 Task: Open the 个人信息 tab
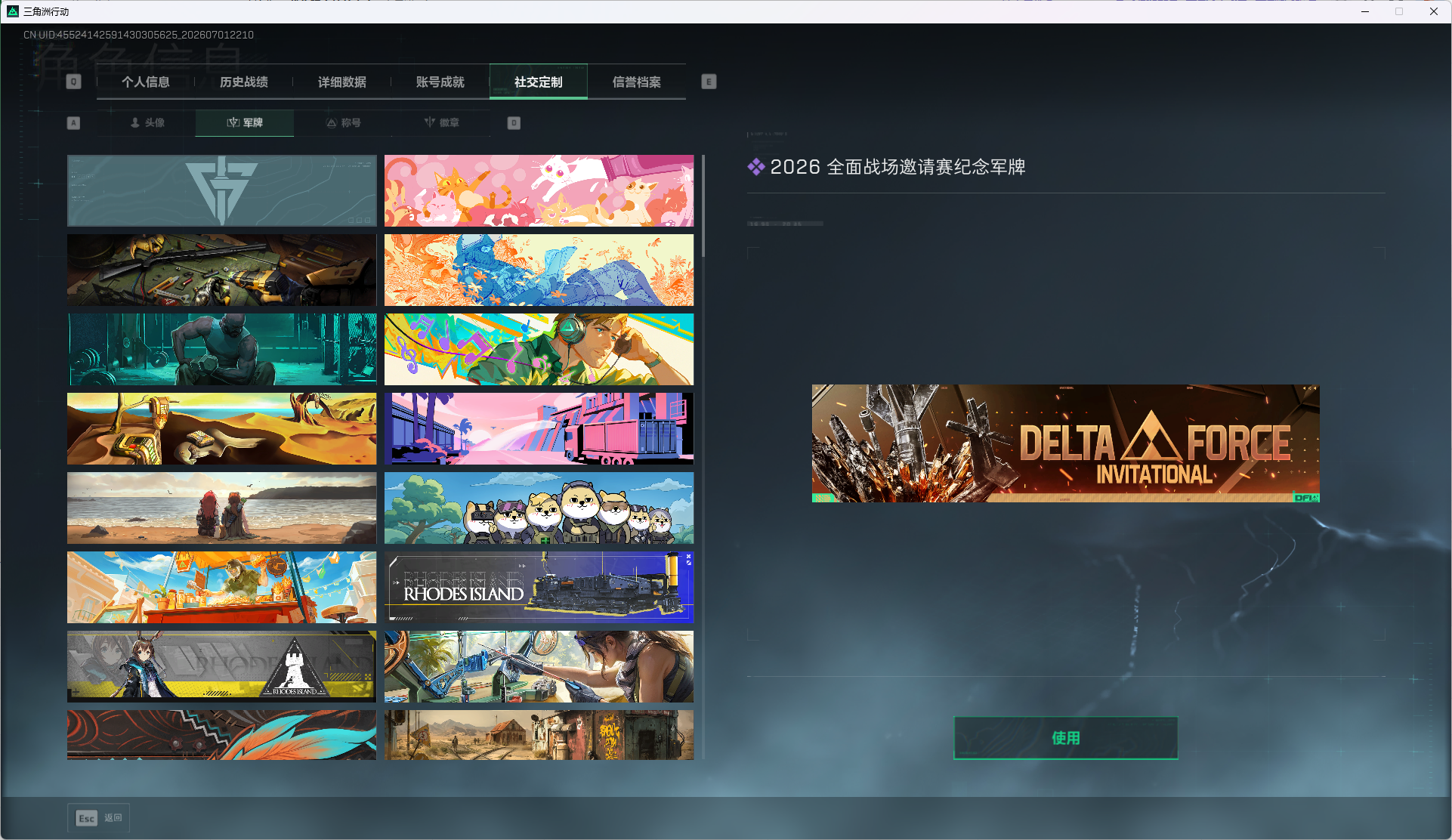[146, 82]
